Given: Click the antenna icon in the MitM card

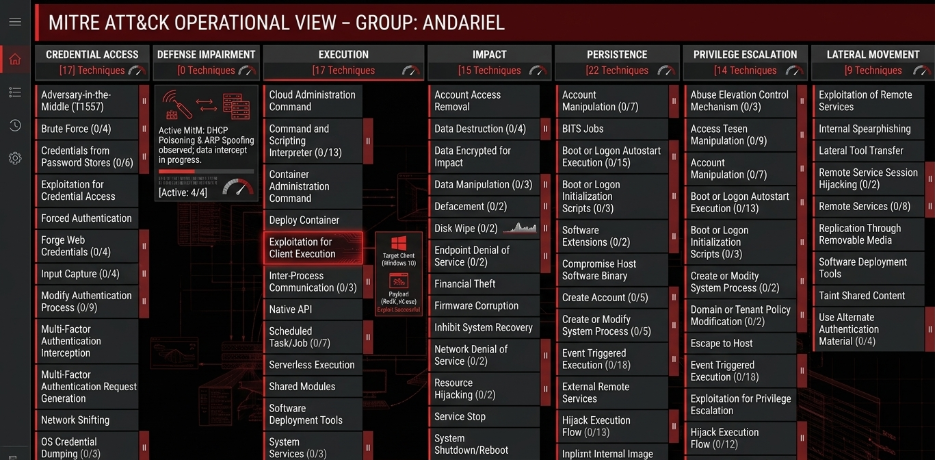Looking at the screenshot, I should point(178,105).
